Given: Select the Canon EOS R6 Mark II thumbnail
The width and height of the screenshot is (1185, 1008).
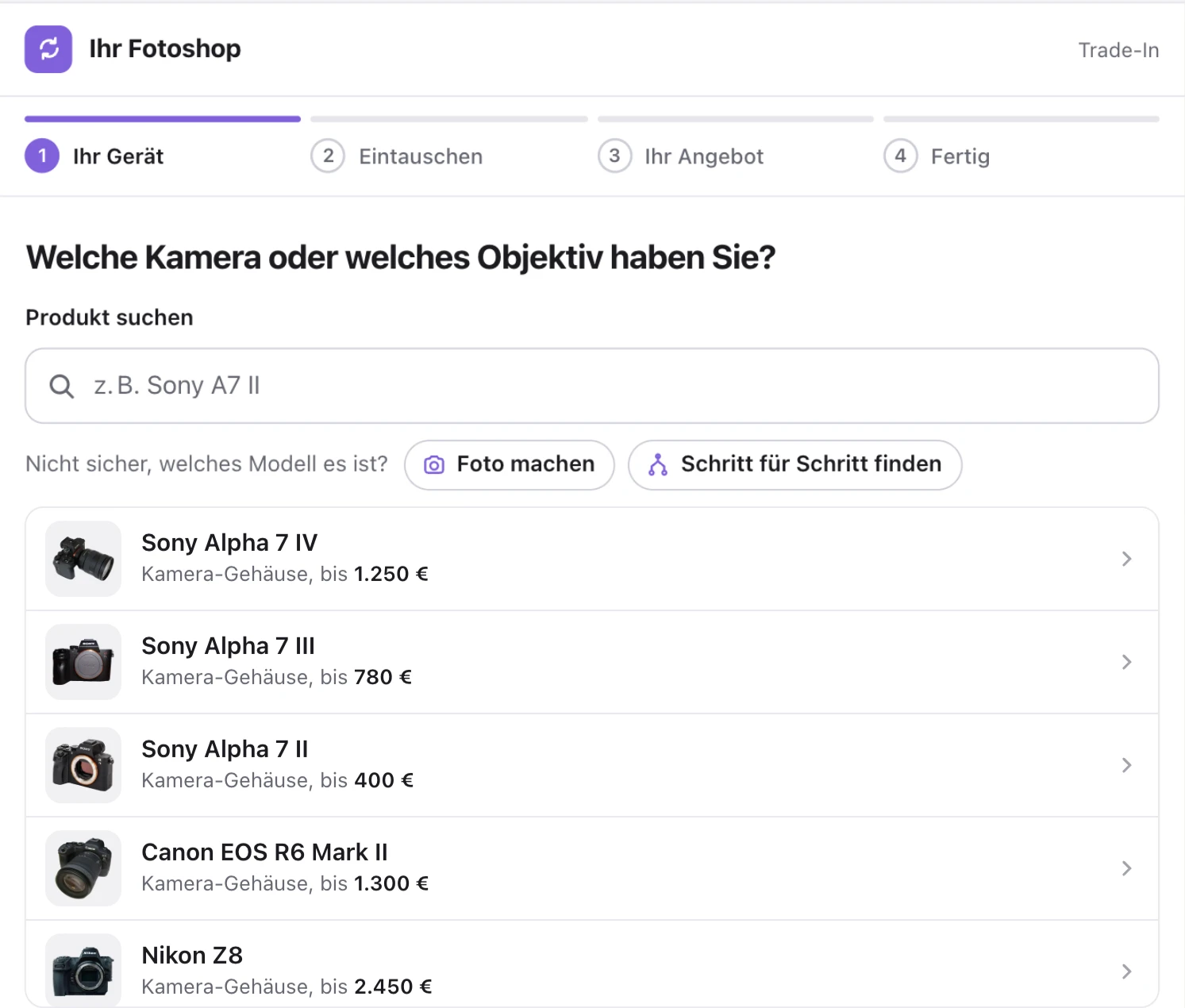Looking at the screenshot, I should [x=83, y=868].
